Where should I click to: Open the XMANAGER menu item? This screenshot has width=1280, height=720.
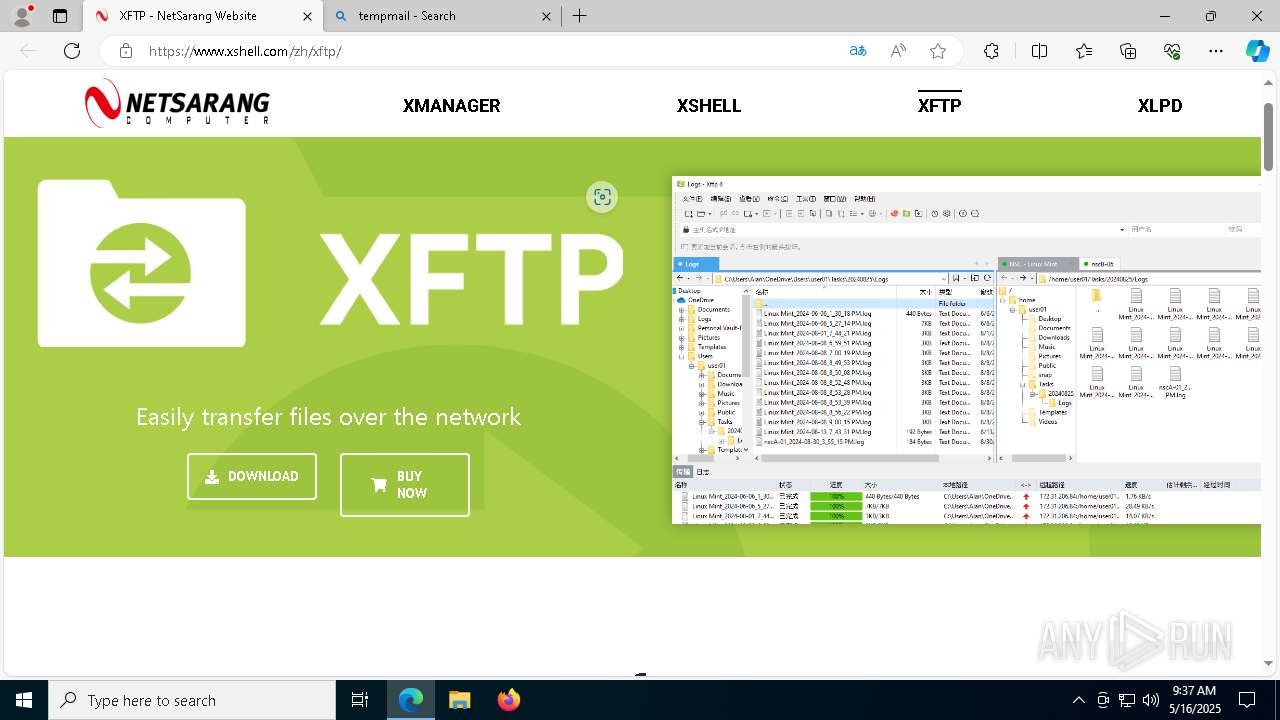click(451, 105)
